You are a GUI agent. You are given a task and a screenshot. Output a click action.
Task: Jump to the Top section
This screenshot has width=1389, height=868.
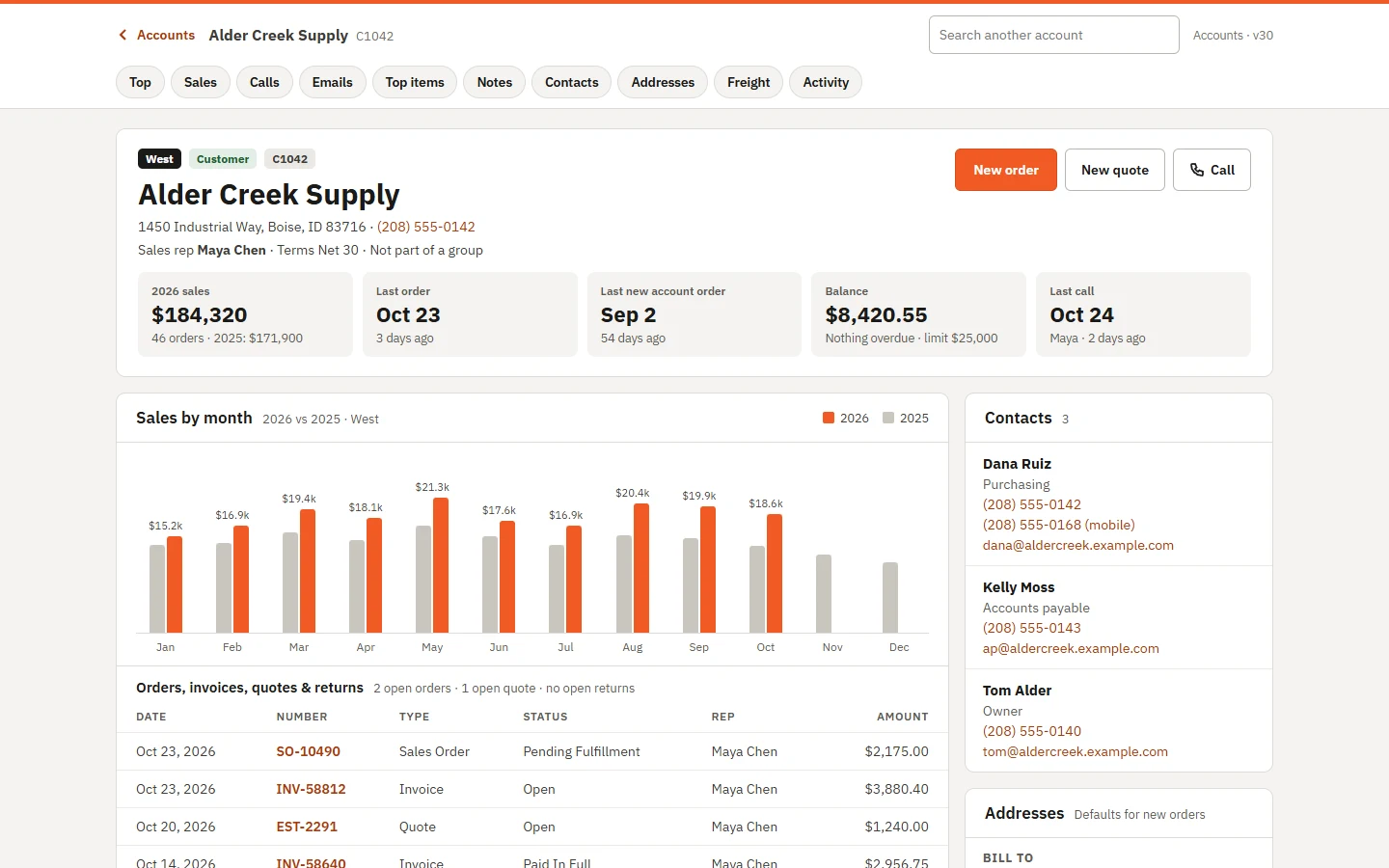coord(140,82)
